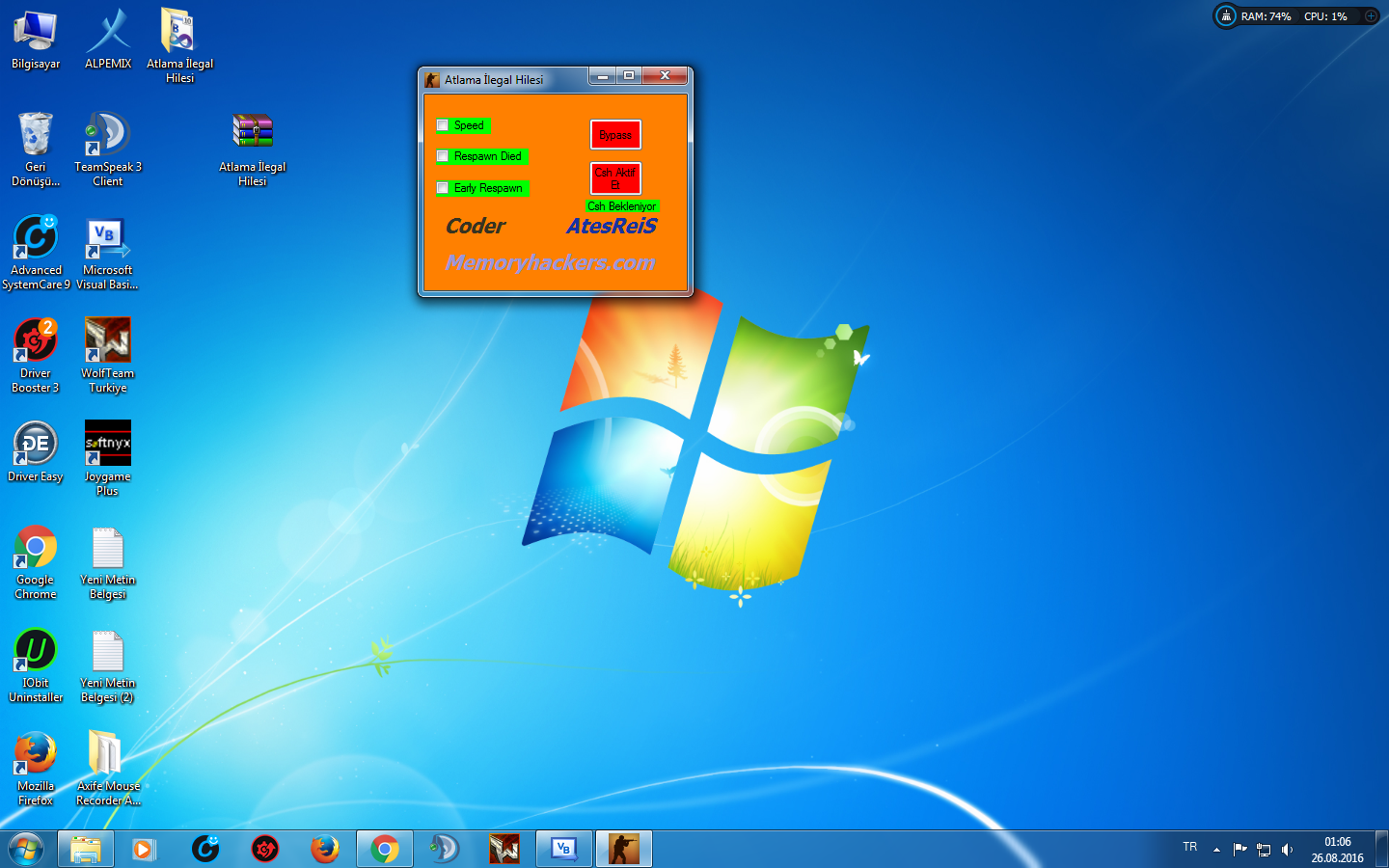Screen dimensions: 1389x868
Task: Open Windows Explorer from the taskbar
Action: [86, 849]
